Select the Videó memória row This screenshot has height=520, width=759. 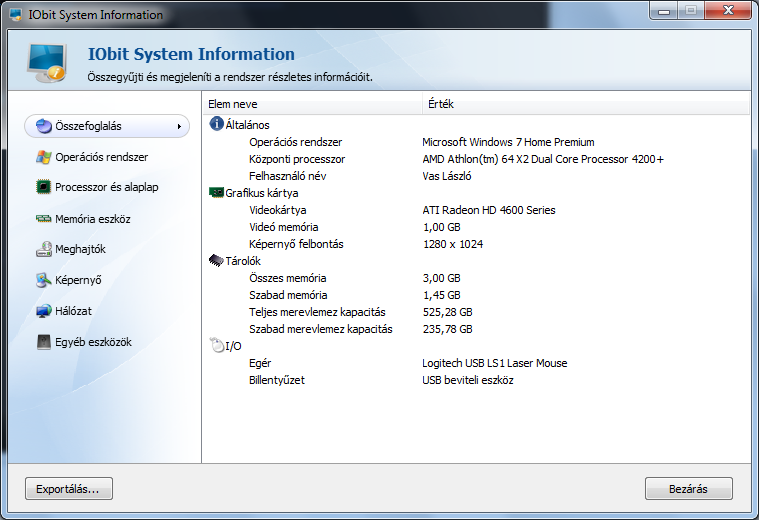(476, 227)
